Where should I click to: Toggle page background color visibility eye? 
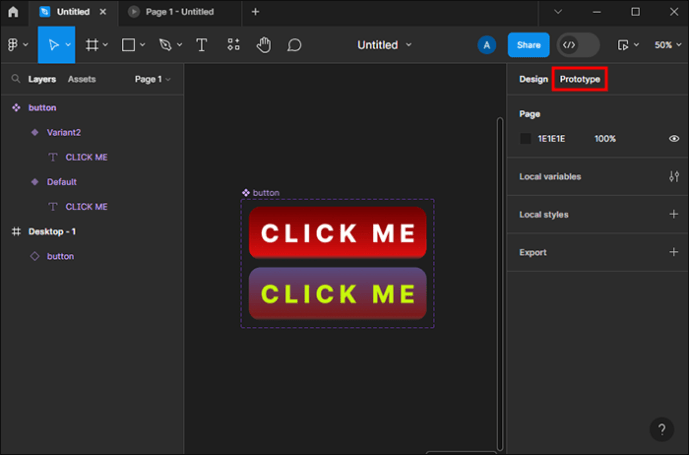tap(674, 138)
